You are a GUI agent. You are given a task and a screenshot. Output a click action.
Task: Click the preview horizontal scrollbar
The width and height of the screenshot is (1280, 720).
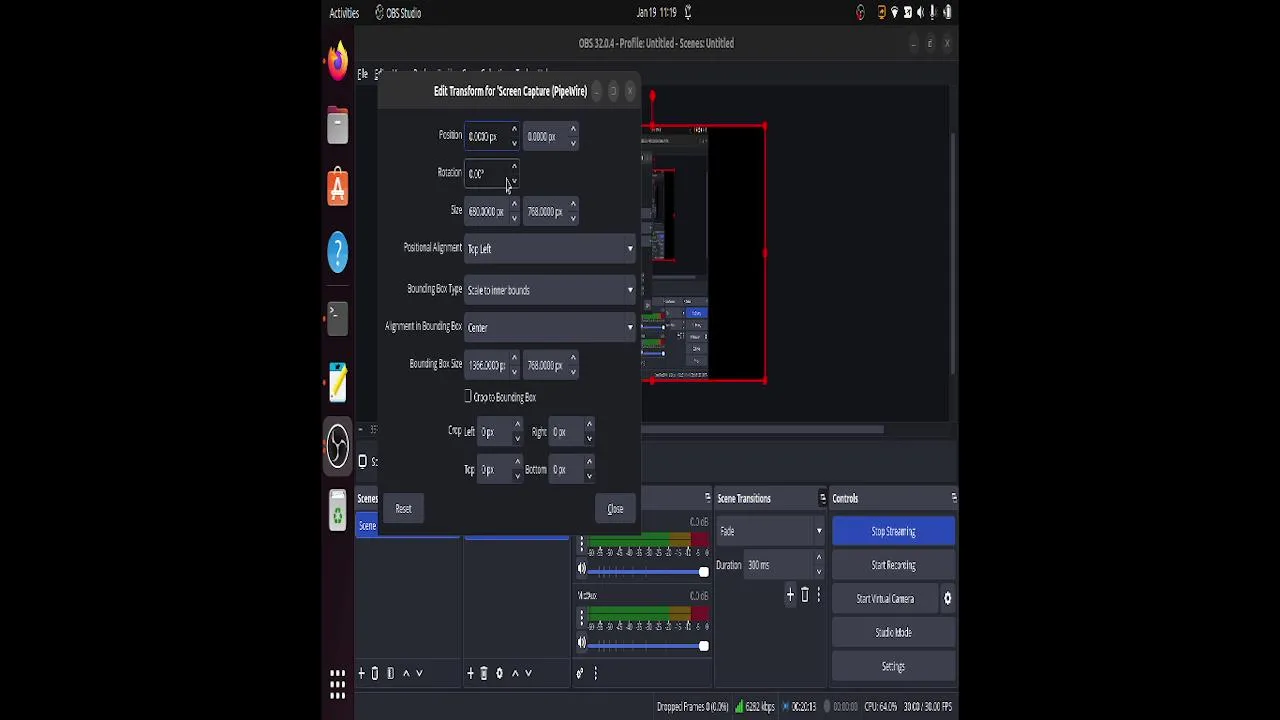point(762,430)
